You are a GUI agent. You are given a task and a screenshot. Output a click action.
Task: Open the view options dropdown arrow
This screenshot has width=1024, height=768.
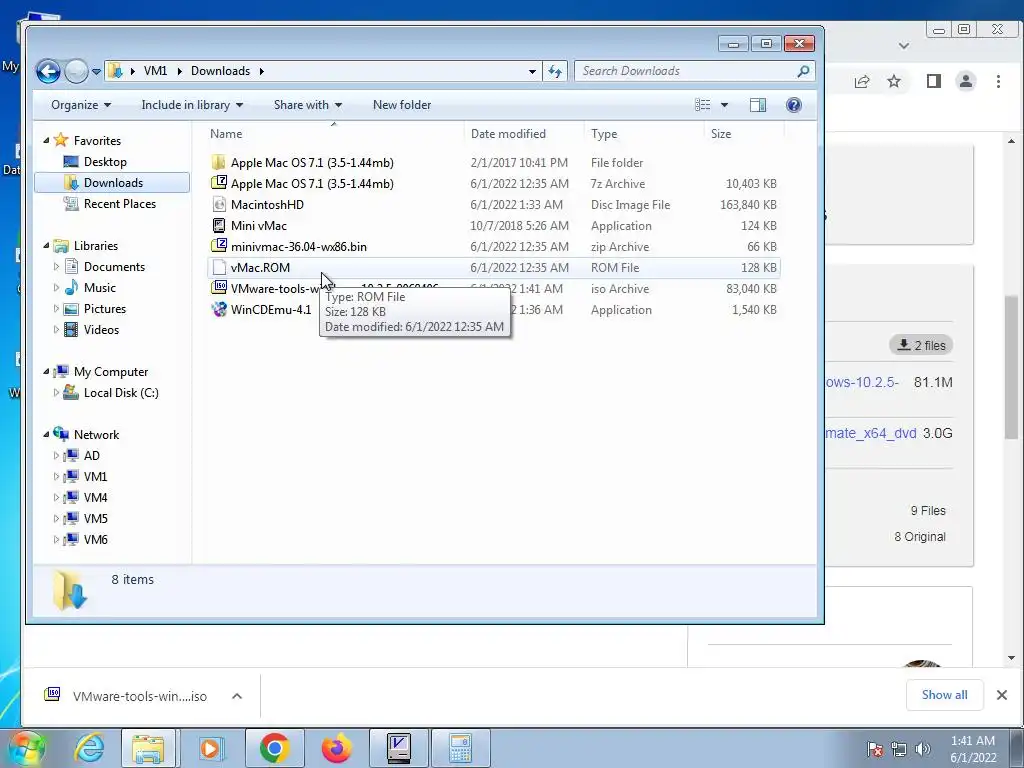point(724,105)
